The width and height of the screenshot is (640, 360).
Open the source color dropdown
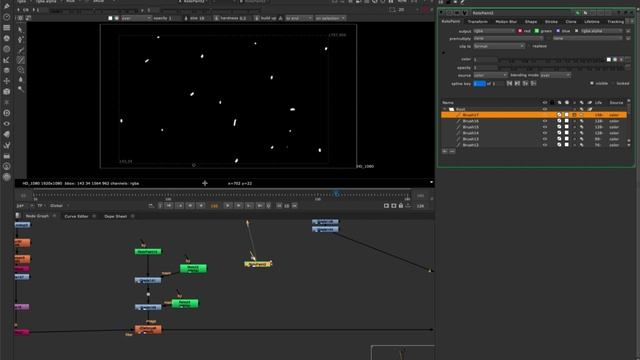click(x=490, y=75)
